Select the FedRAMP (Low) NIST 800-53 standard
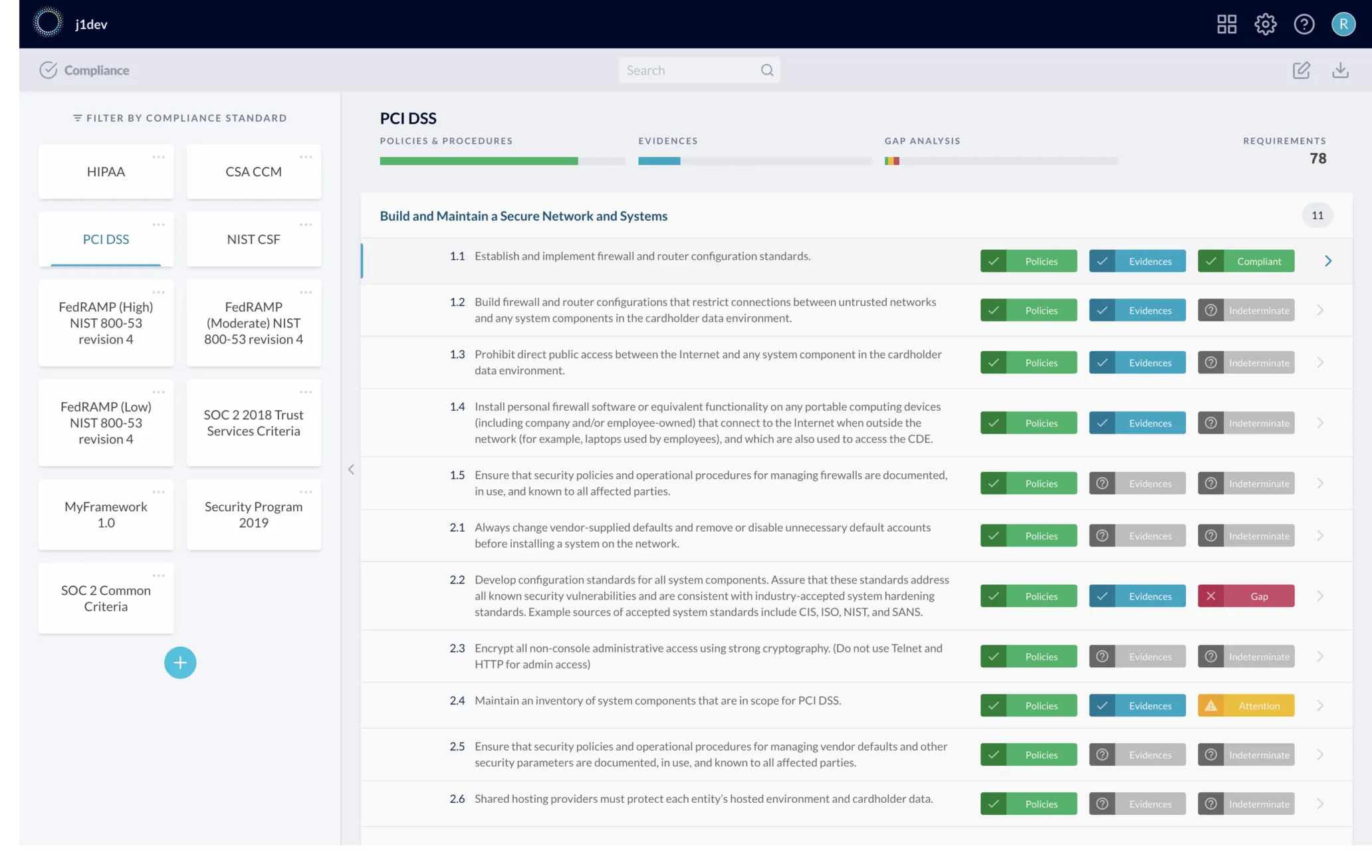 (x=106, y=423)
